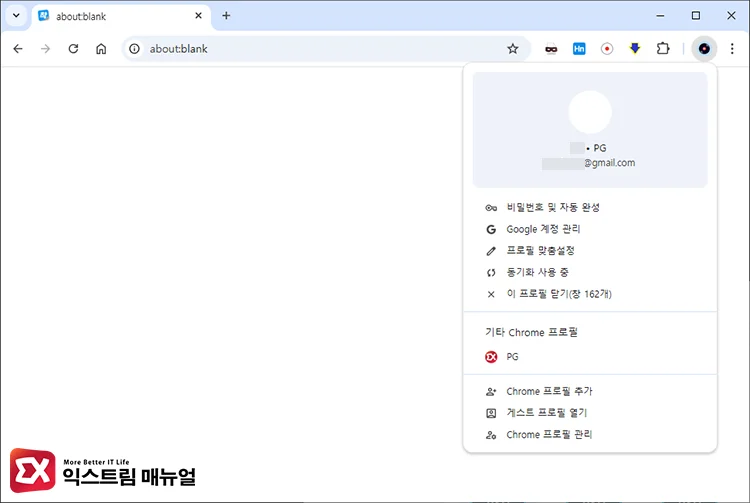Click the forward navigation arrow
Screen dimensions: 750x503
coord(45,49)
